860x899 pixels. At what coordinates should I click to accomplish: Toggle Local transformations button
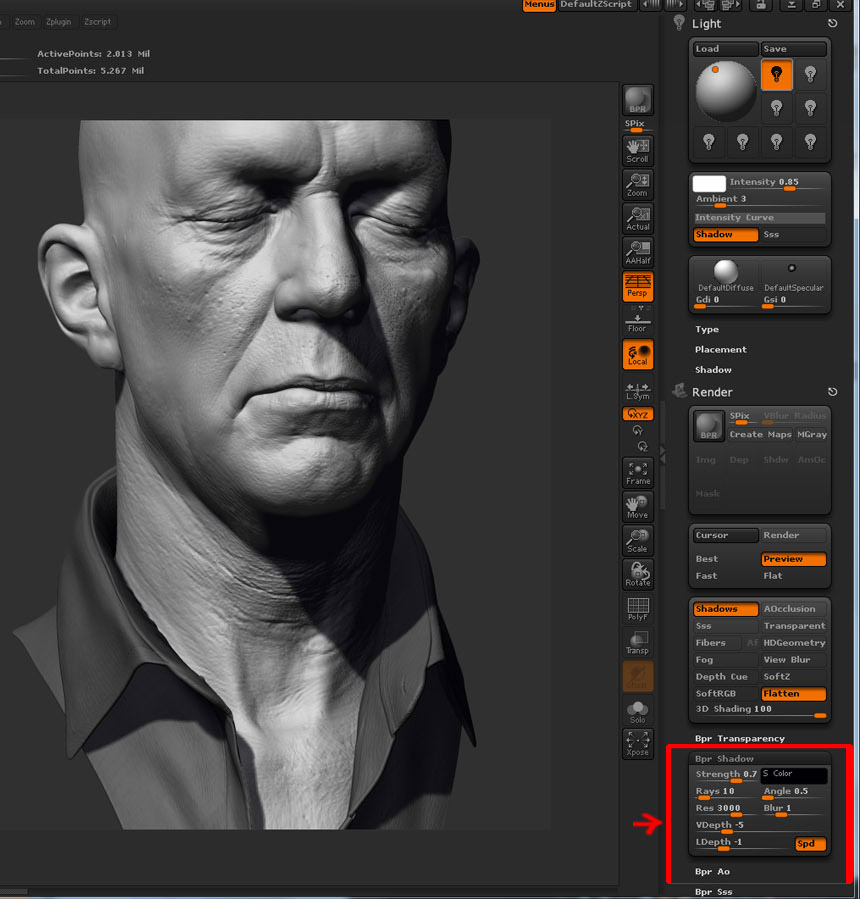point(638,354)
